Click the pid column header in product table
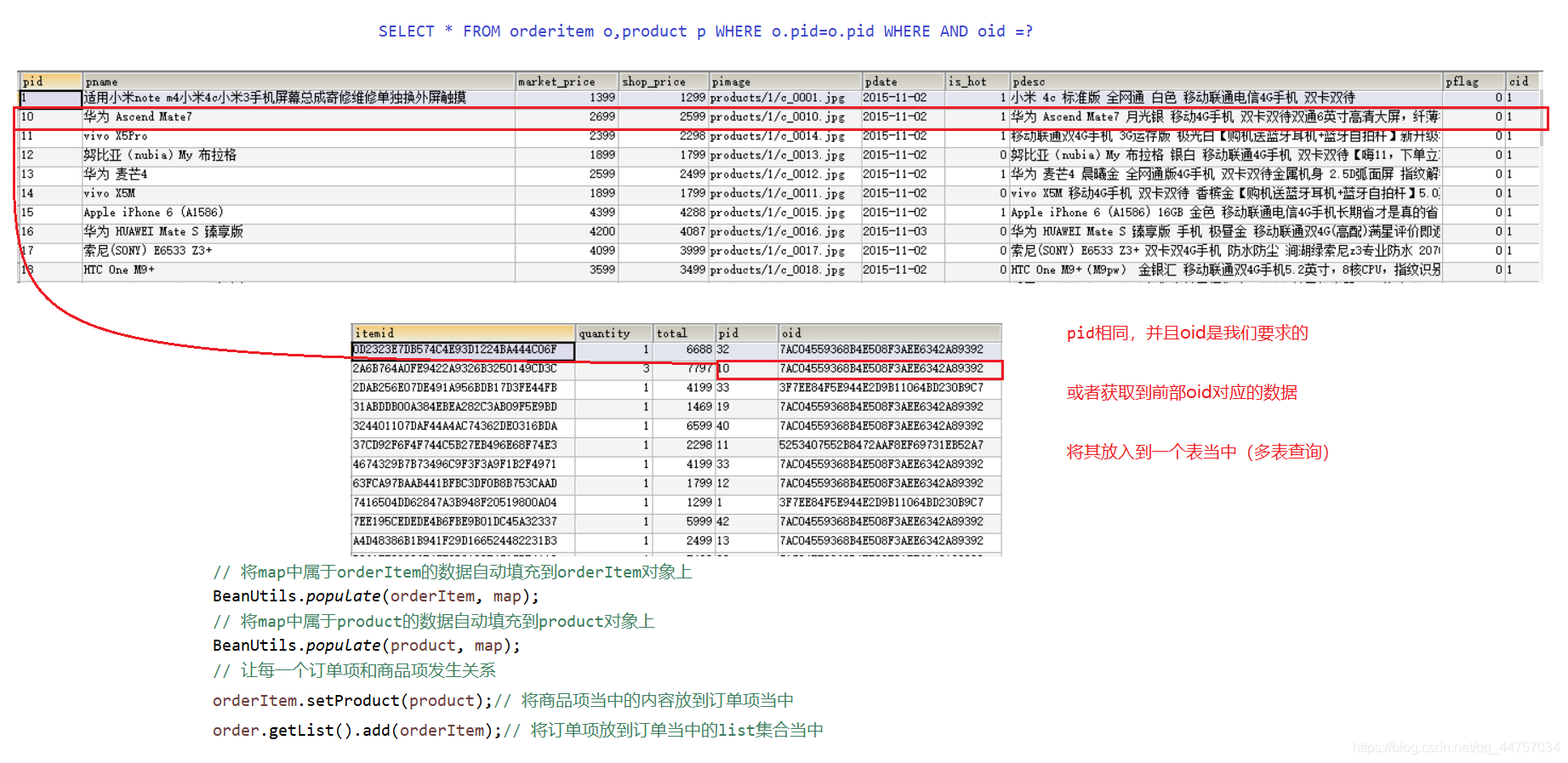Image resolution: width=1568 pixels, height=763 pixels. point(50,82)
